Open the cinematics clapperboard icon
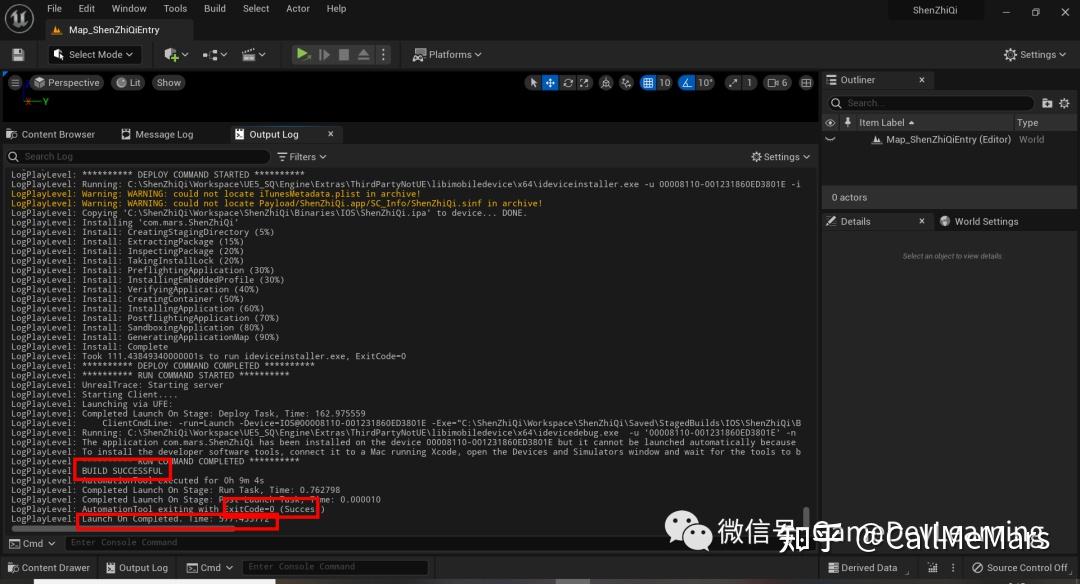The width and height of the screenshot is (1080, 584). click(253, 54)
